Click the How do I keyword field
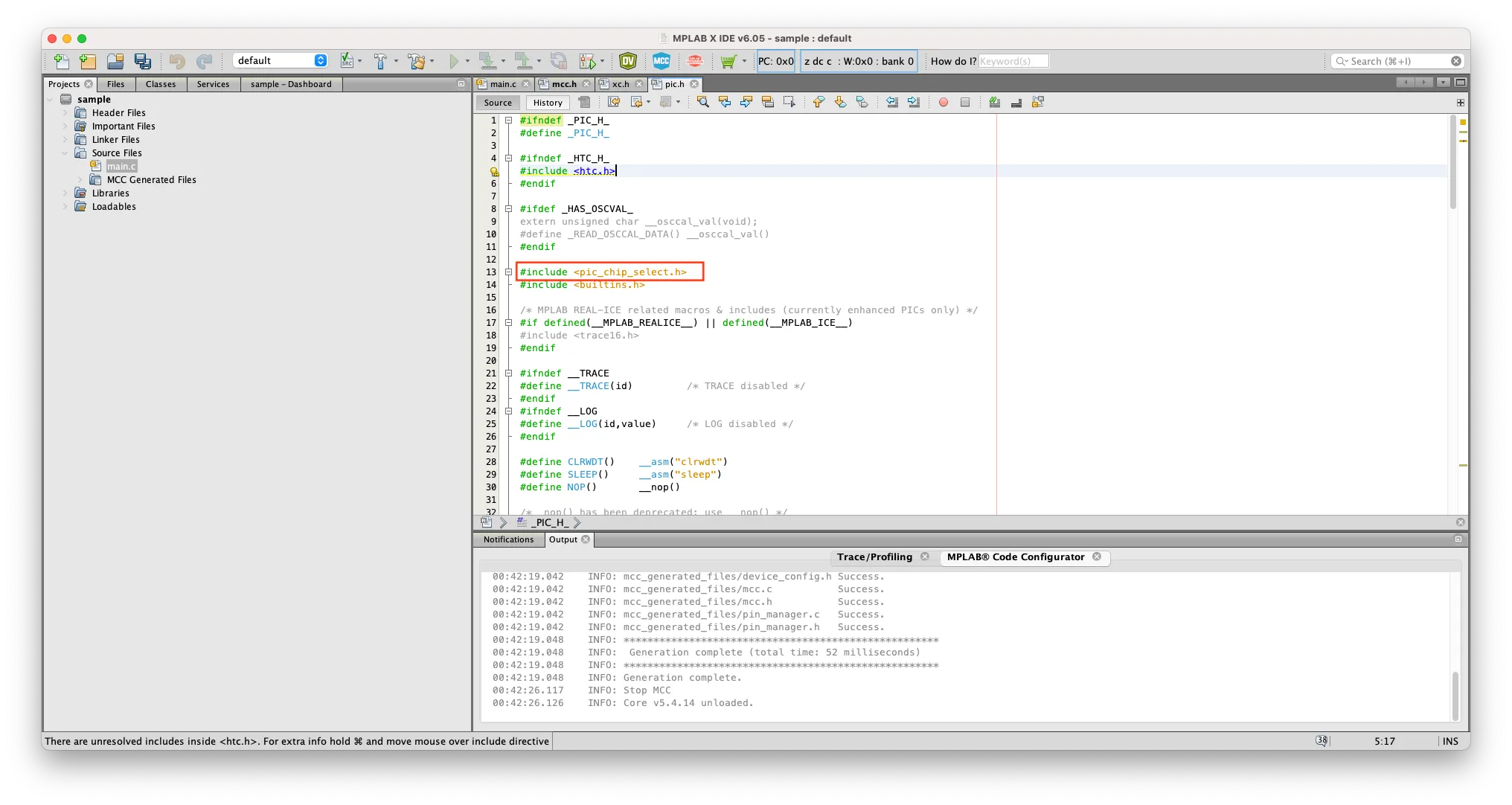 (x=1013, y=61)
